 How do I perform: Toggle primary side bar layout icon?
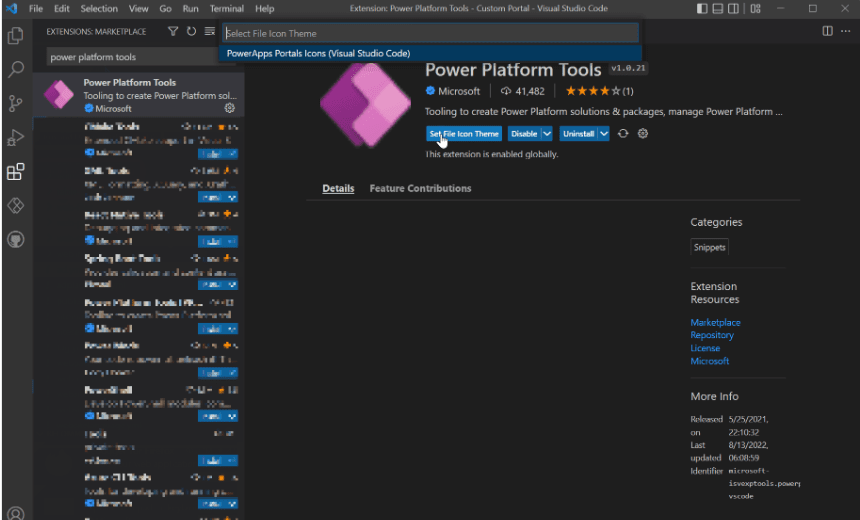702,8
